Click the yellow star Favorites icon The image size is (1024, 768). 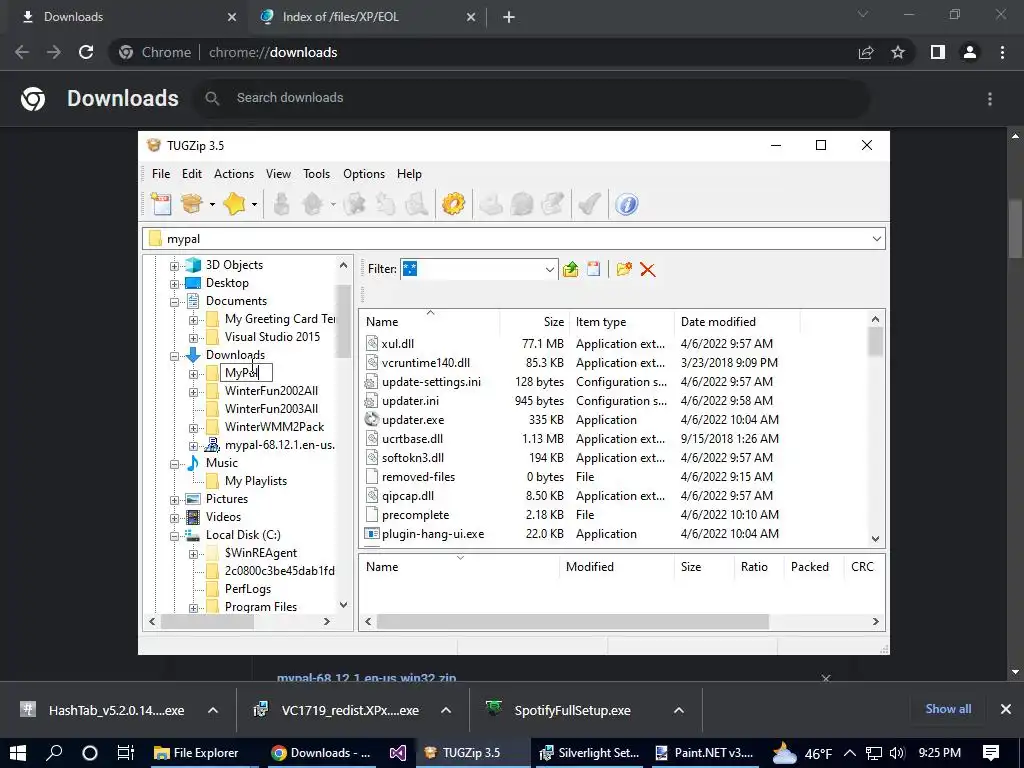(234, 204)
